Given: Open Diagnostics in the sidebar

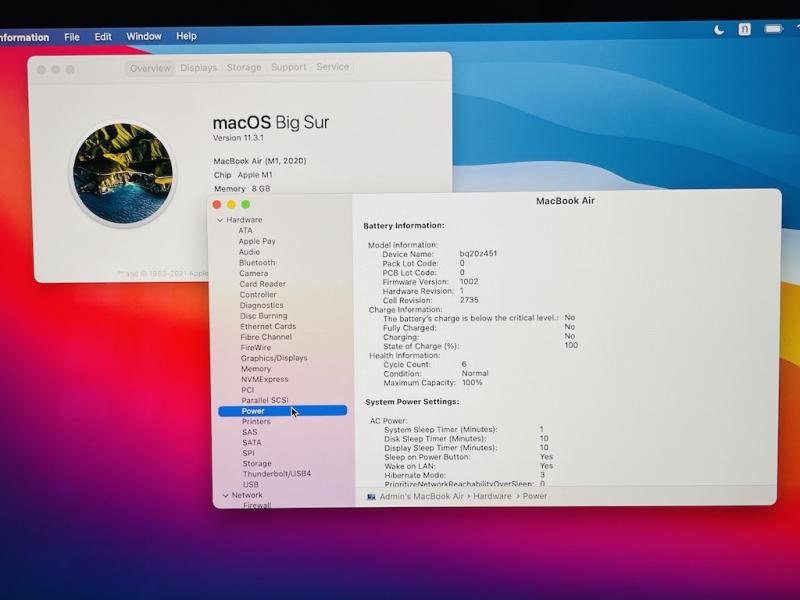Looking at the screenshot, I should (262, 306).
